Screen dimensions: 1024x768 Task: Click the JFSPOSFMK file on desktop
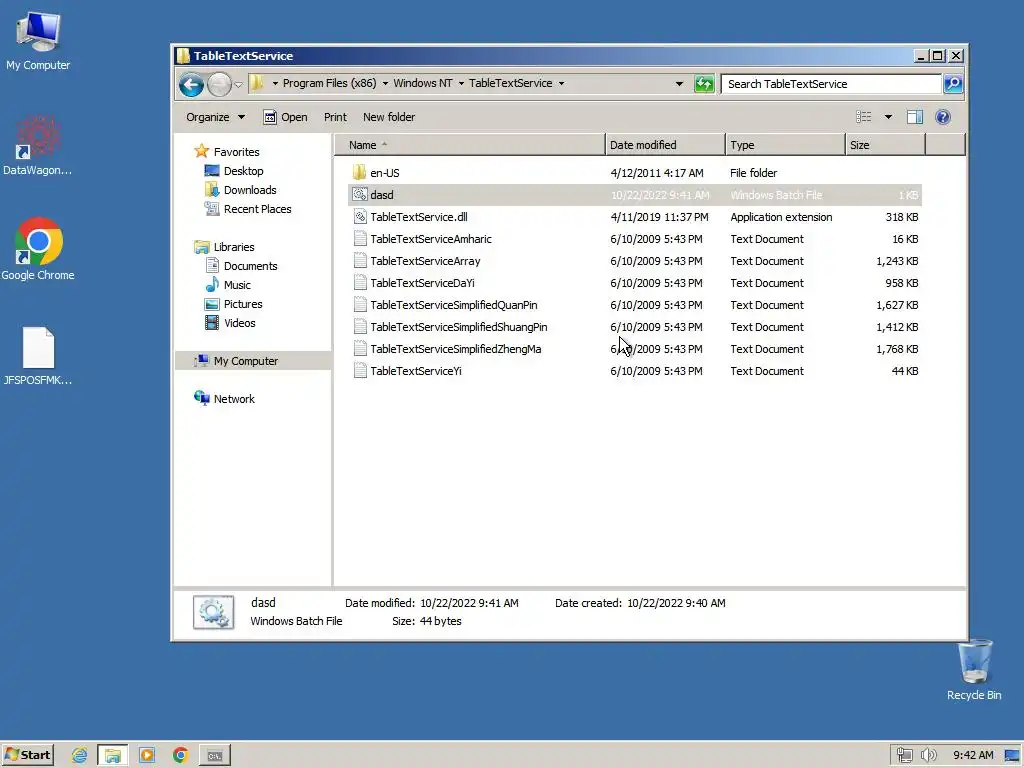[38, 356]
